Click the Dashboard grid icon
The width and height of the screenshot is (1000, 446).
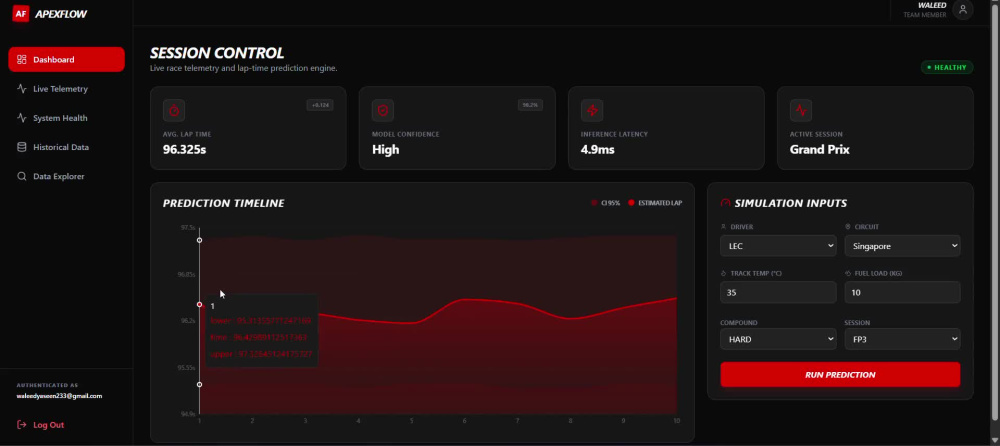click(x=22, y=59)
